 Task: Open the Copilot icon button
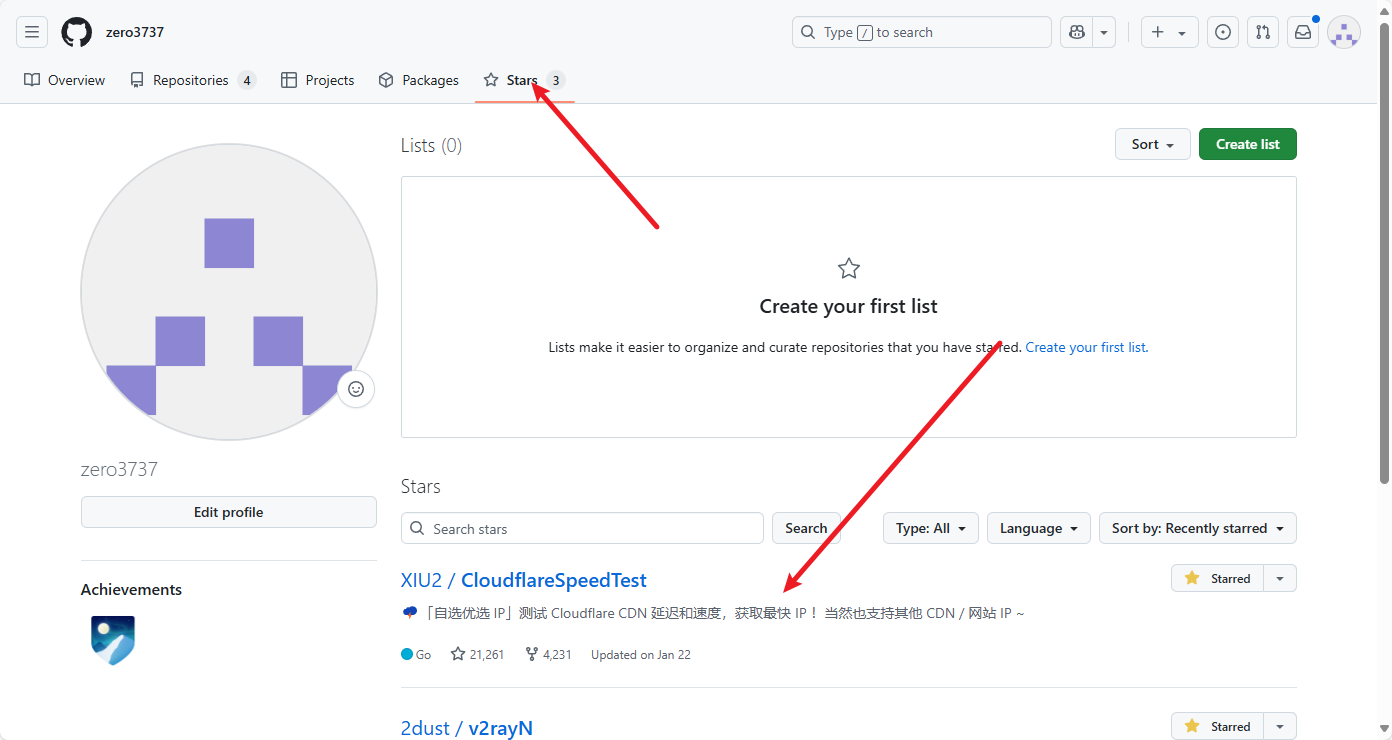point(1077,32)
